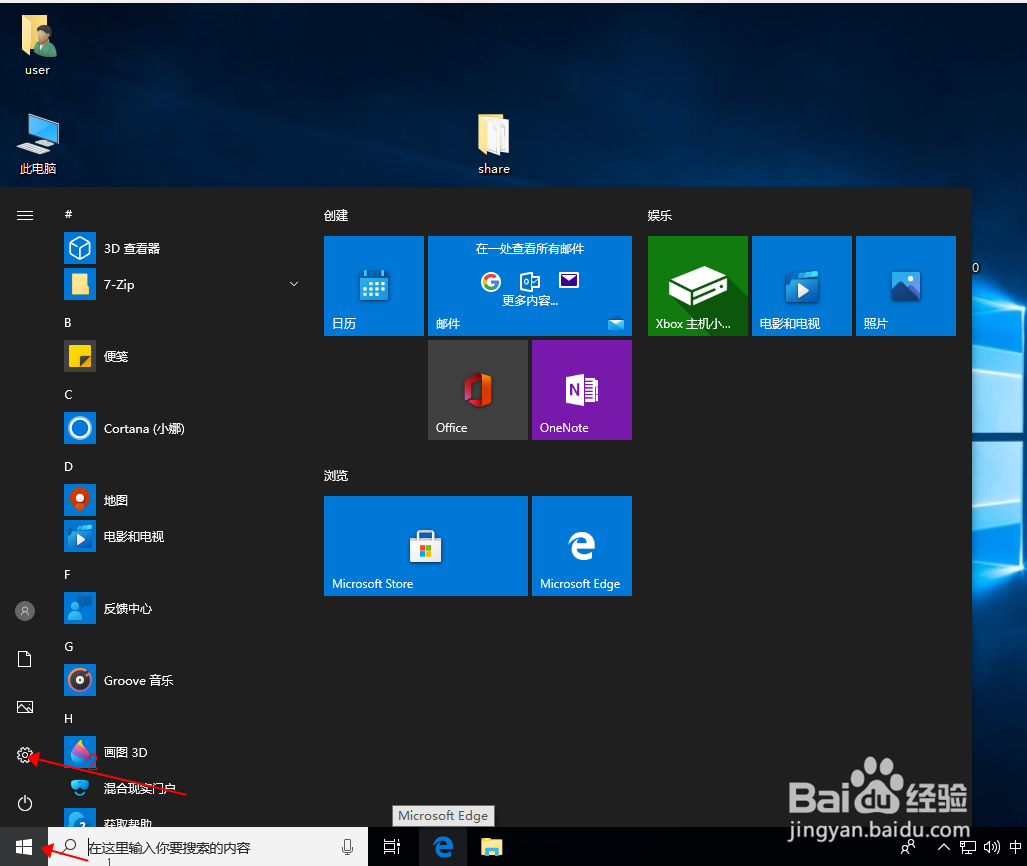Jump to letter B section header
This screenshot has height=866, width=1027.
pos(67,322)
